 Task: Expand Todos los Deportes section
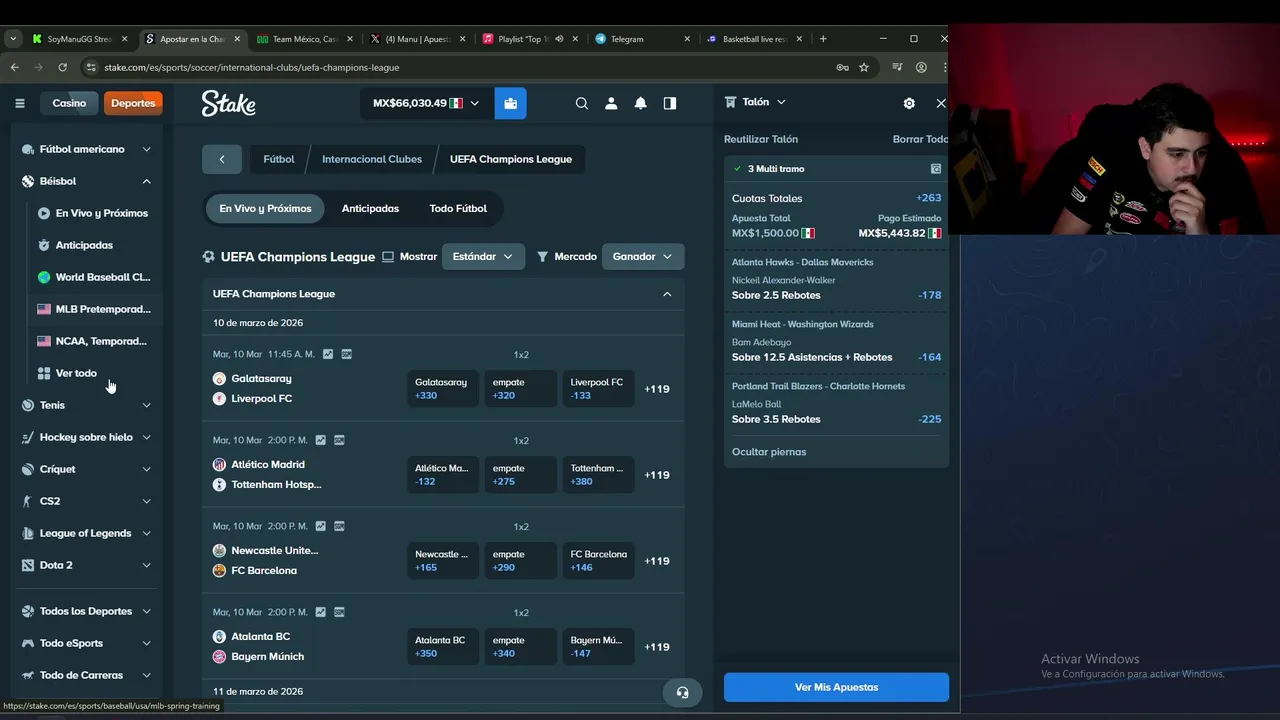[146, 611]
